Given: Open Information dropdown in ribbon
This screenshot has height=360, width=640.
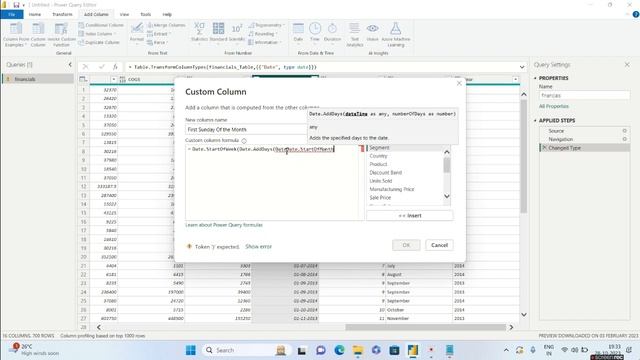Looking at the screenshot, I should click(x=265, y=42).
